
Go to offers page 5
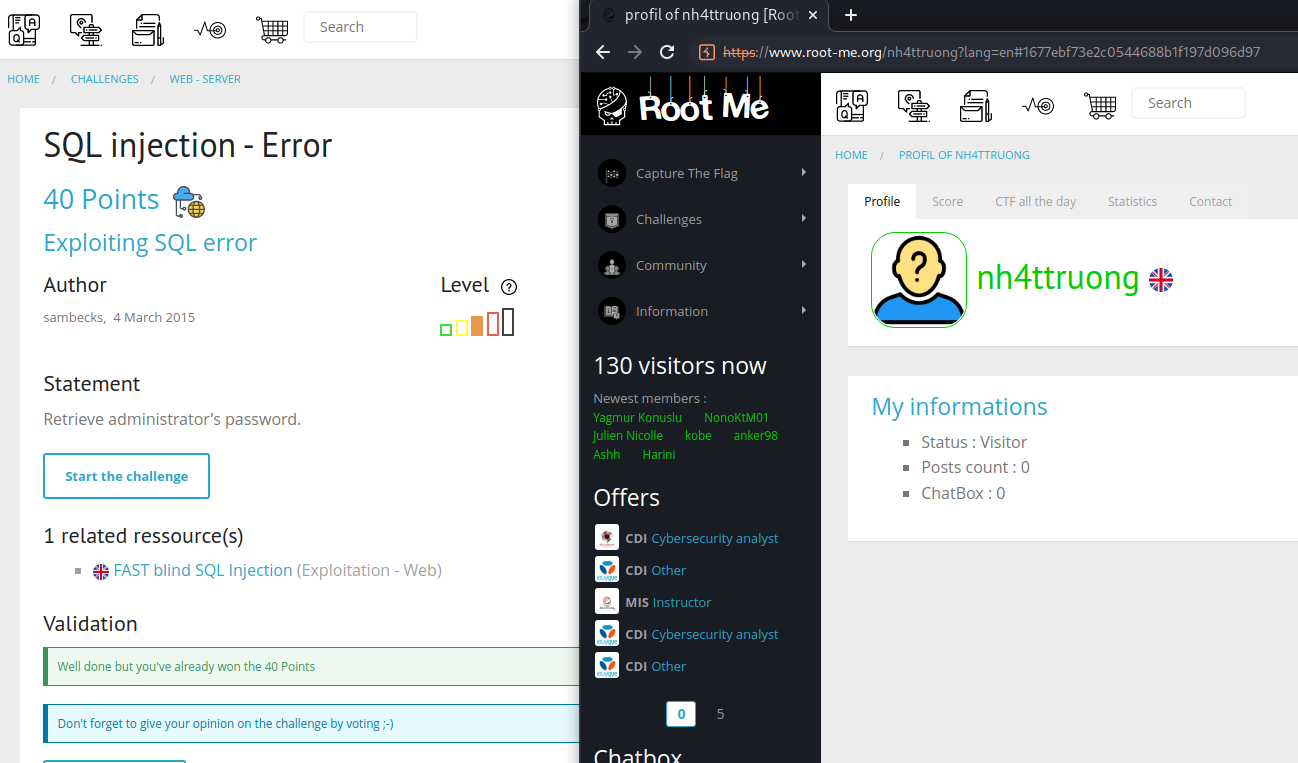pos(721,714)
